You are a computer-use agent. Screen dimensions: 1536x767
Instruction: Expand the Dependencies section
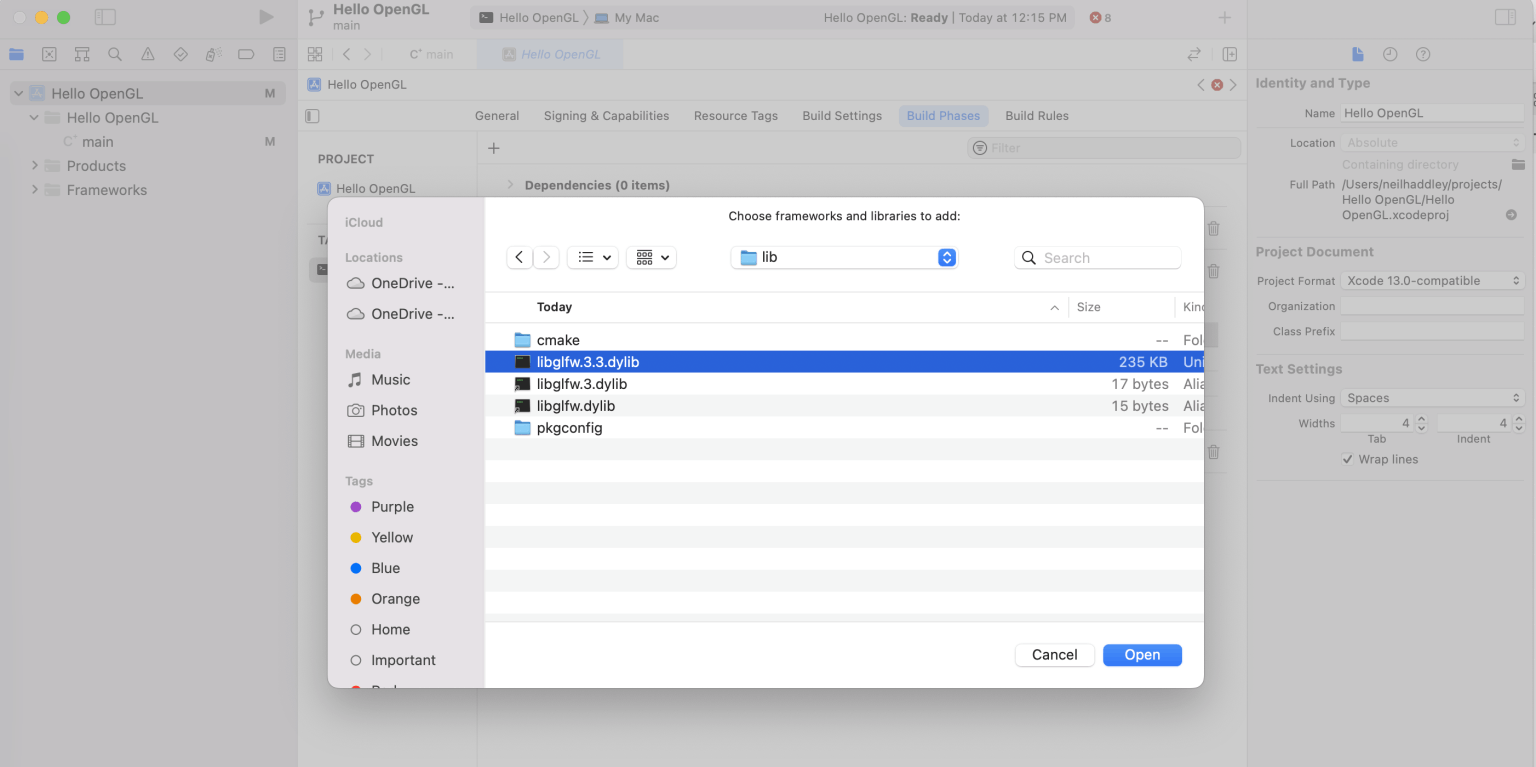510,185
